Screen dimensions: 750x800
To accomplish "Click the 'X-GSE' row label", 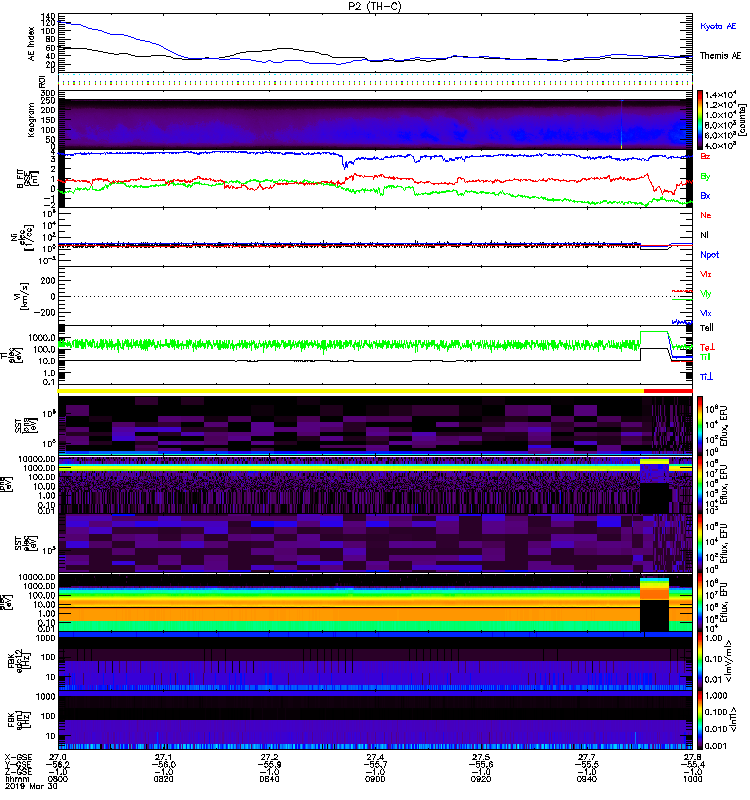I will click(x=18, y=757).
